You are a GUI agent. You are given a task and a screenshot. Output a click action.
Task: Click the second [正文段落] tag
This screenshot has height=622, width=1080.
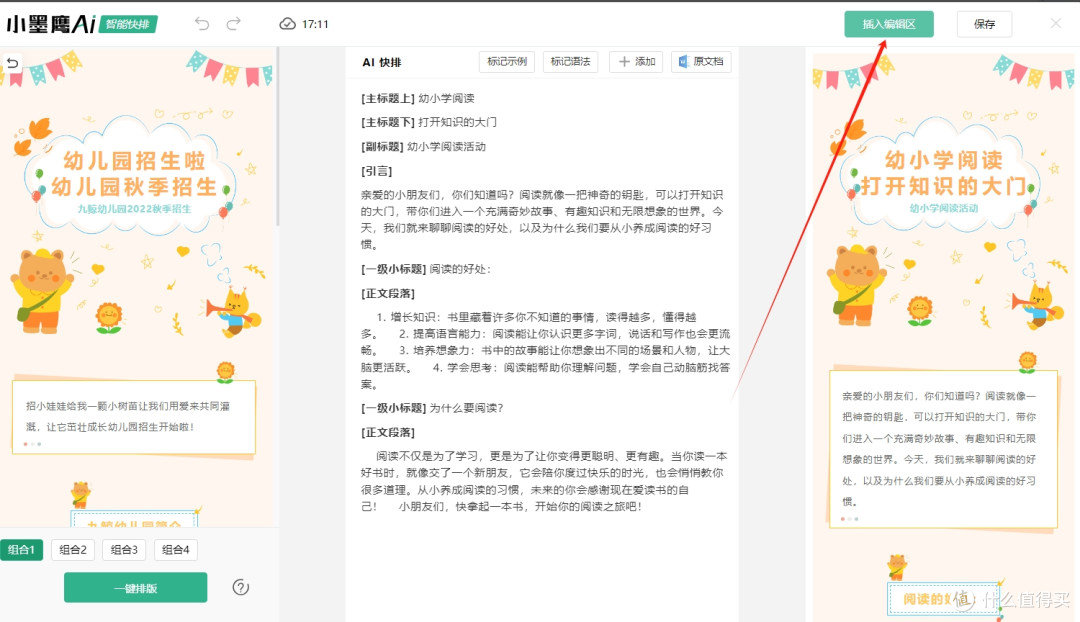pyautogui.click(x=388, y=433)
